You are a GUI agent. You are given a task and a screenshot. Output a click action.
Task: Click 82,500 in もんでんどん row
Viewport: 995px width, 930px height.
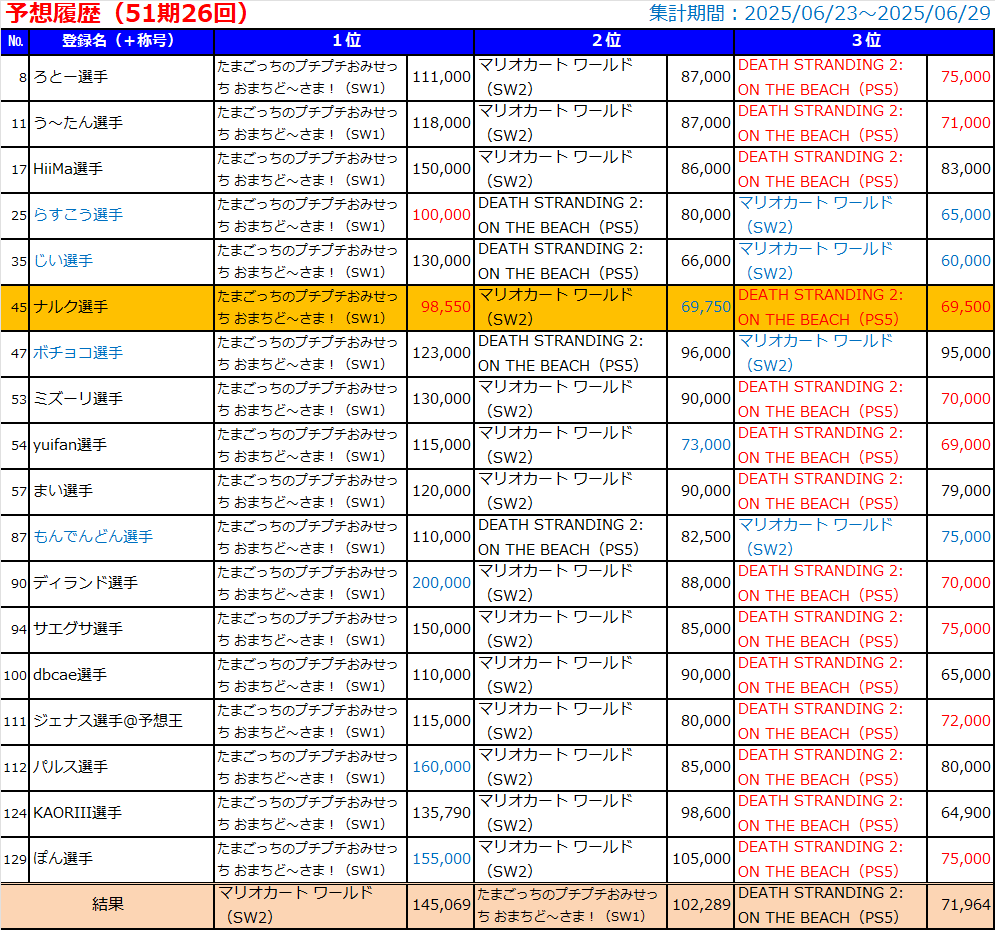[x=706, y=537]
